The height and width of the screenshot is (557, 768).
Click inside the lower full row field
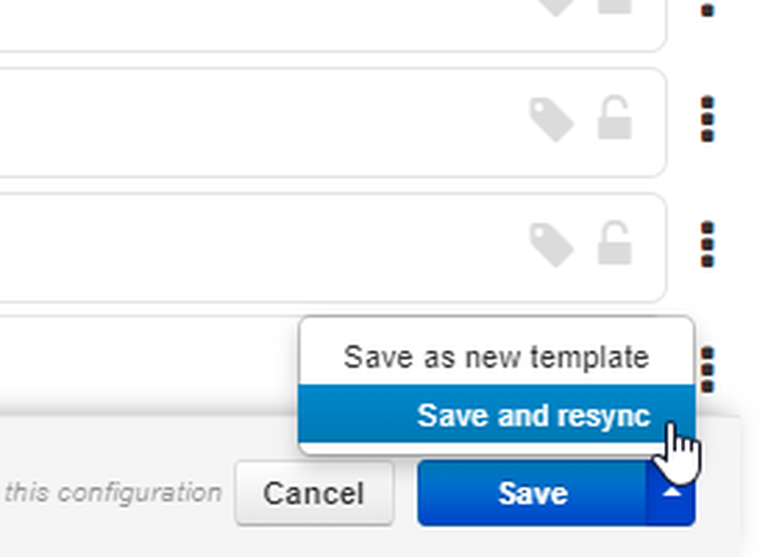[x=333, y=248]
